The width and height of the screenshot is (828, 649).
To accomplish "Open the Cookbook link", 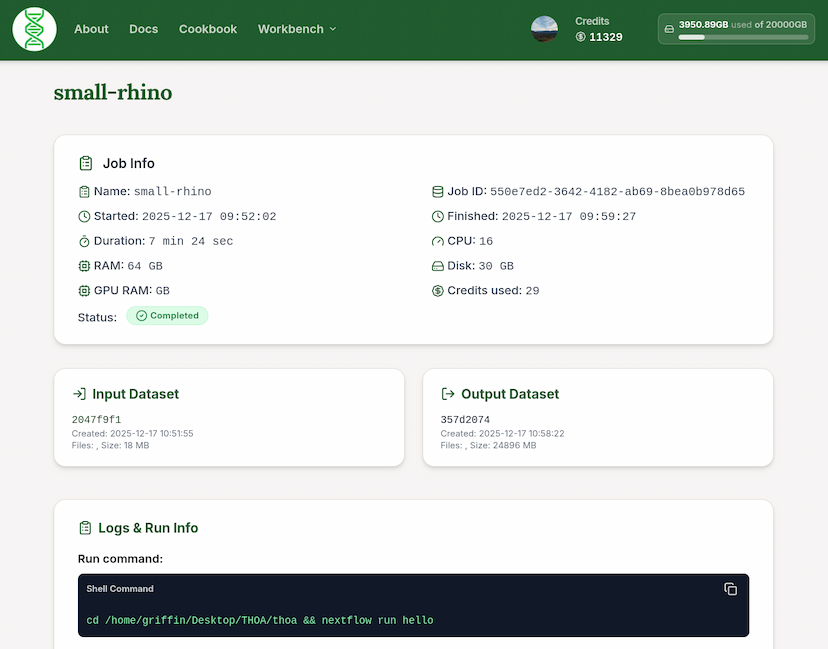I will [x=207, y=29].
